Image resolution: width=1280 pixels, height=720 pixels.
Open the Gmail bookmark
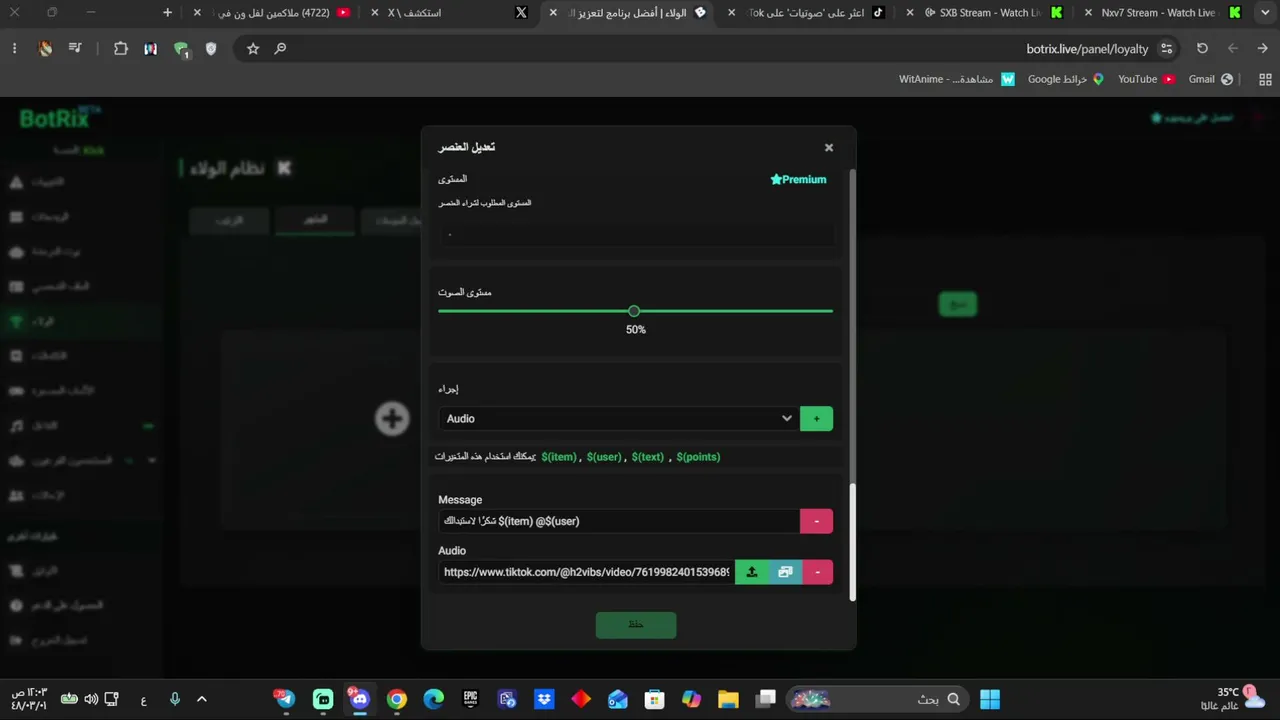1211,79
